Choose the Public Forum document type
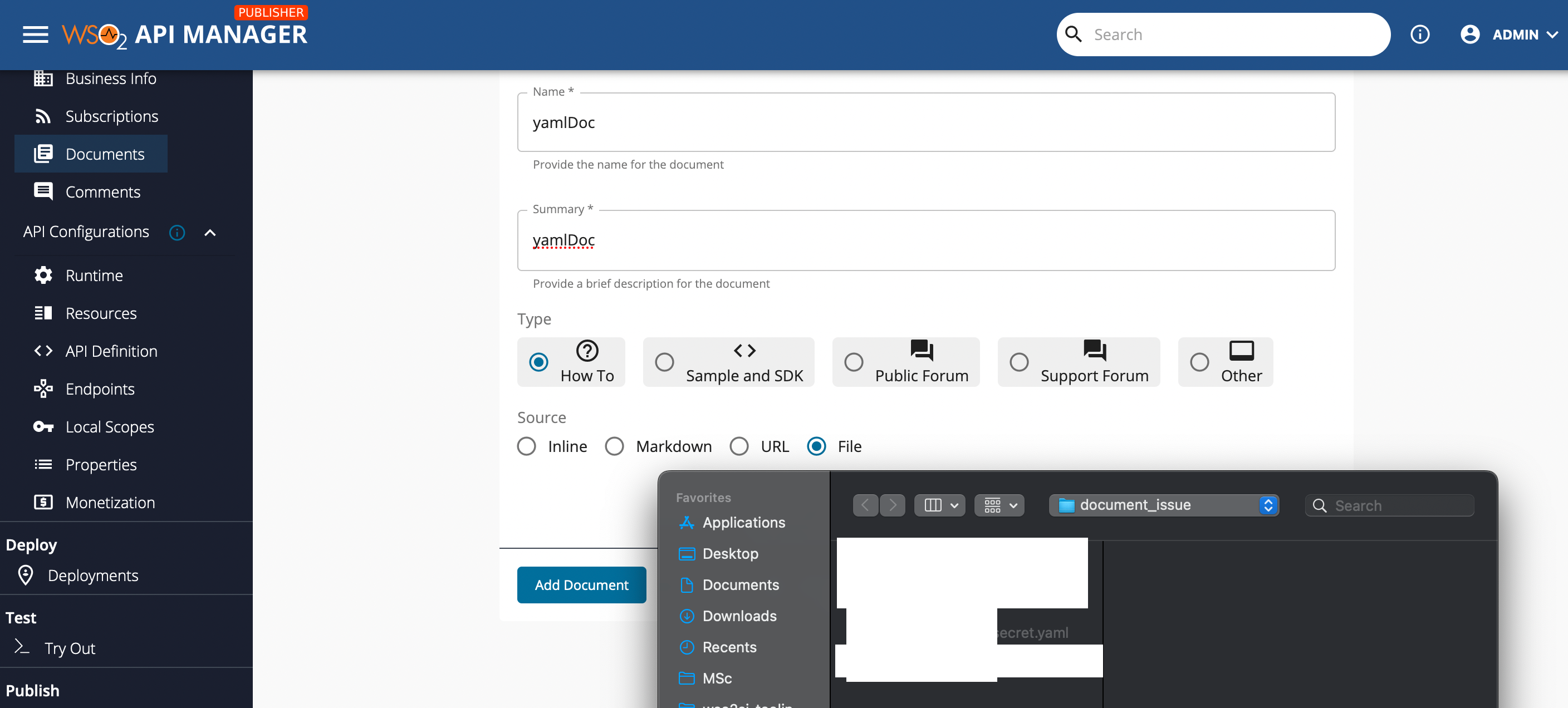This screenshot has width=1568, height=708. [854, 362]
